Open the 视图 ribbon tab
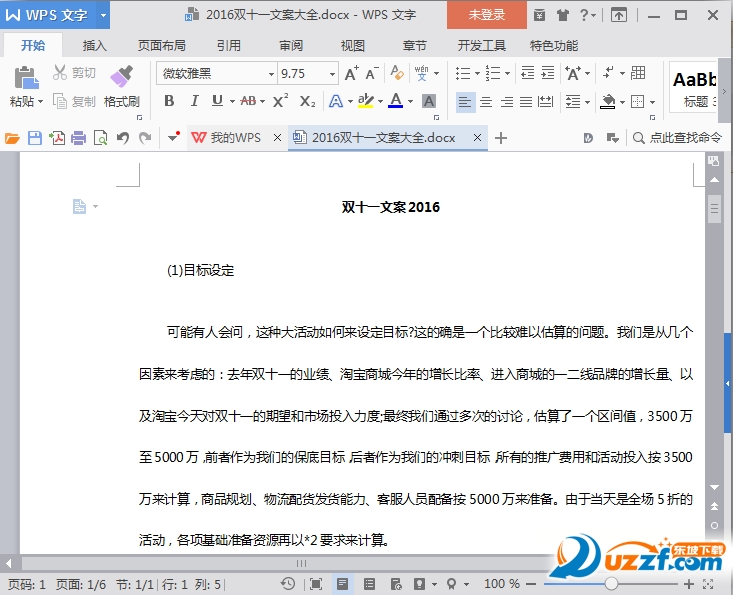This screenshot has height=595, width=733. 352,46
